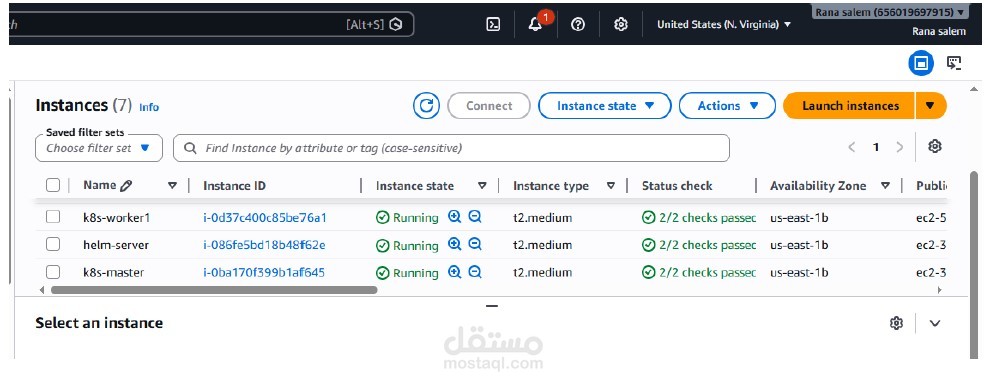
Task: Click 2/2 checks passed for helm-server
Action: click(x=699, y=245)
